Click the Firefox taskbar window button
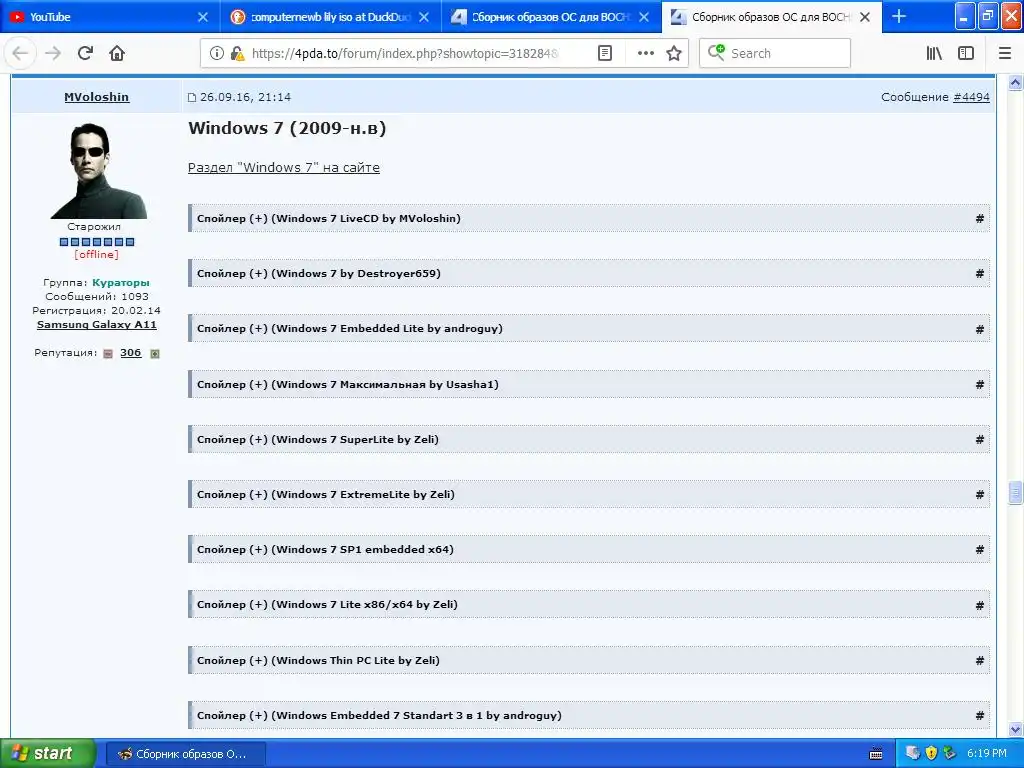This screenshot has width=1024, height=768. tap(185, 754)
